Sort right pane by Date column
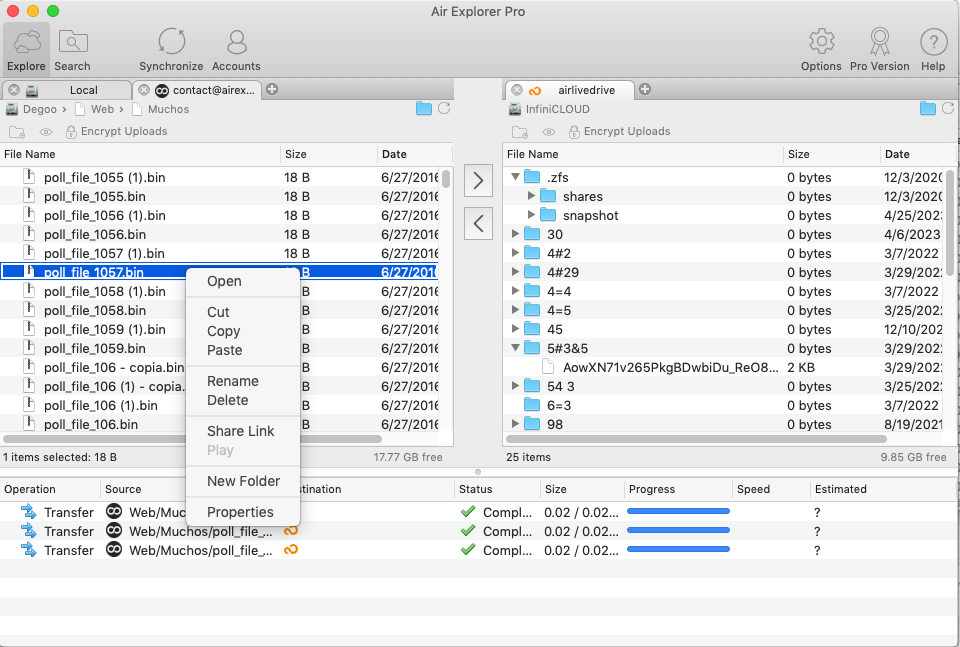The width and height of the screenshot is (960, 647). 917,154
